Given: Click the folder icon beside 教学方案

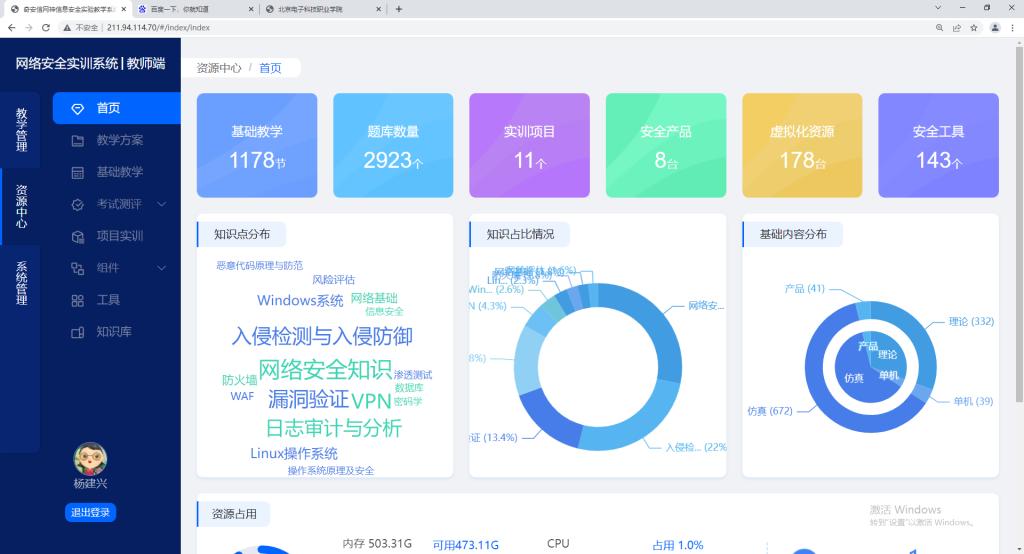Looking at the screenshot, I should click(x=77, y=140).
